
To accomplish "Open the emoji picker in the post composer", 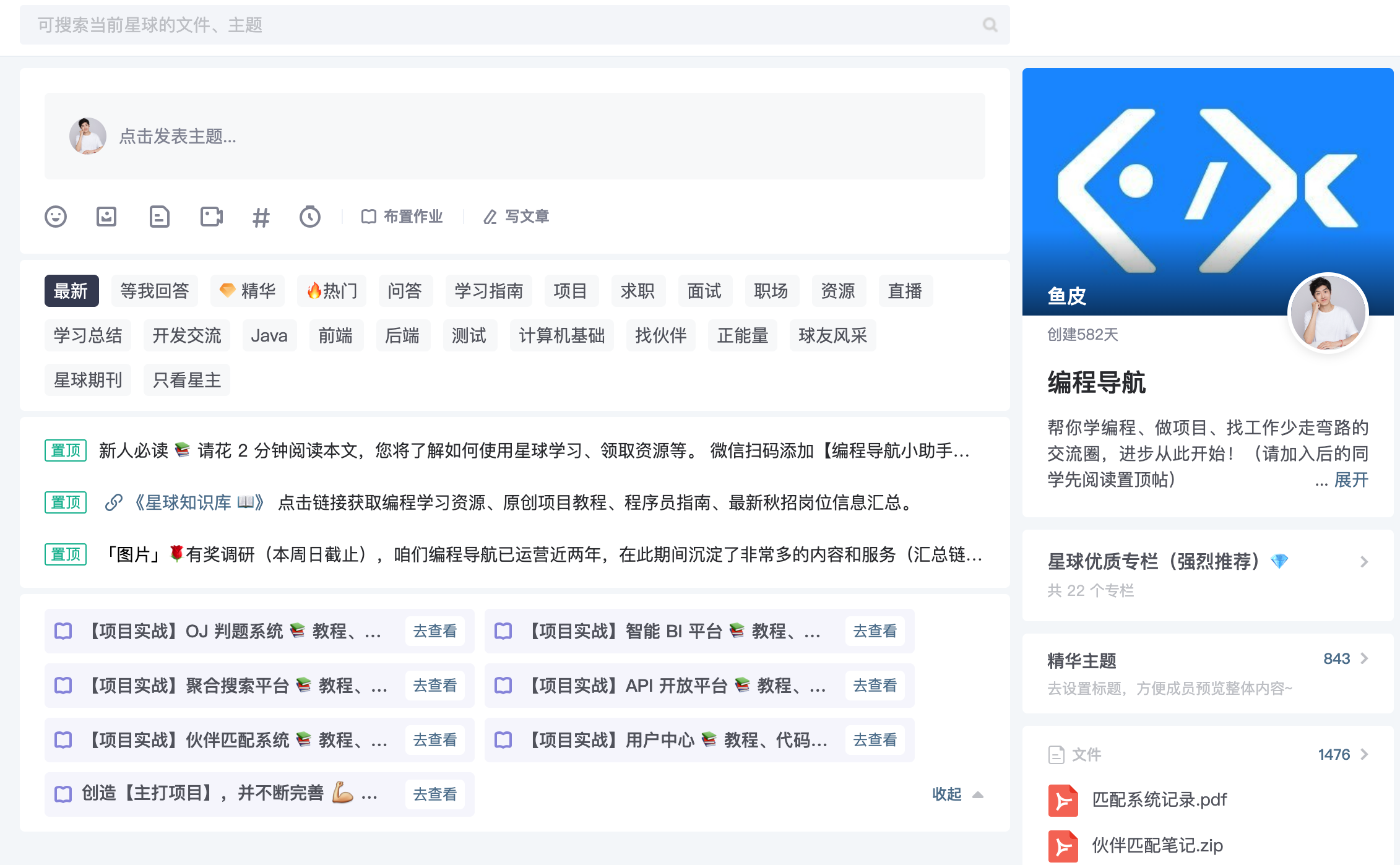I will tap(56, 217).
